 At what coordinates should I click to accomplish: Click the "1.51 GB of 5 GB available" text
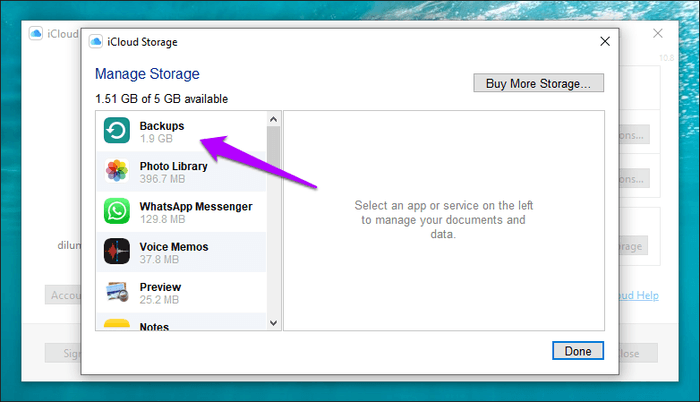click(162, 99)
